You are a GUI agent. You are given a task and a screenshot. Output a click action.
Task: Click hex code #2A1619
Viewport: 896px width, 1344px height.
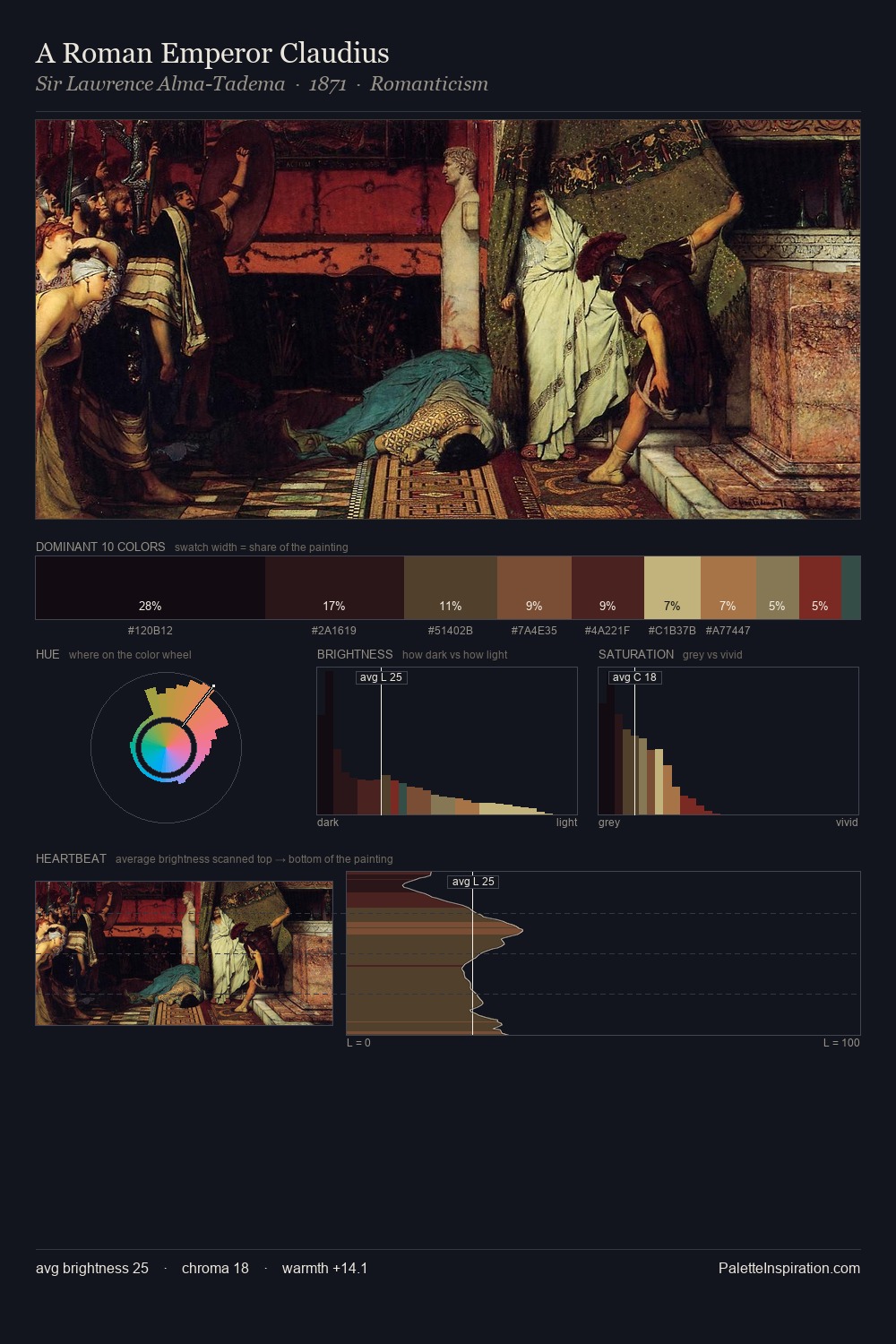point(334,631)
